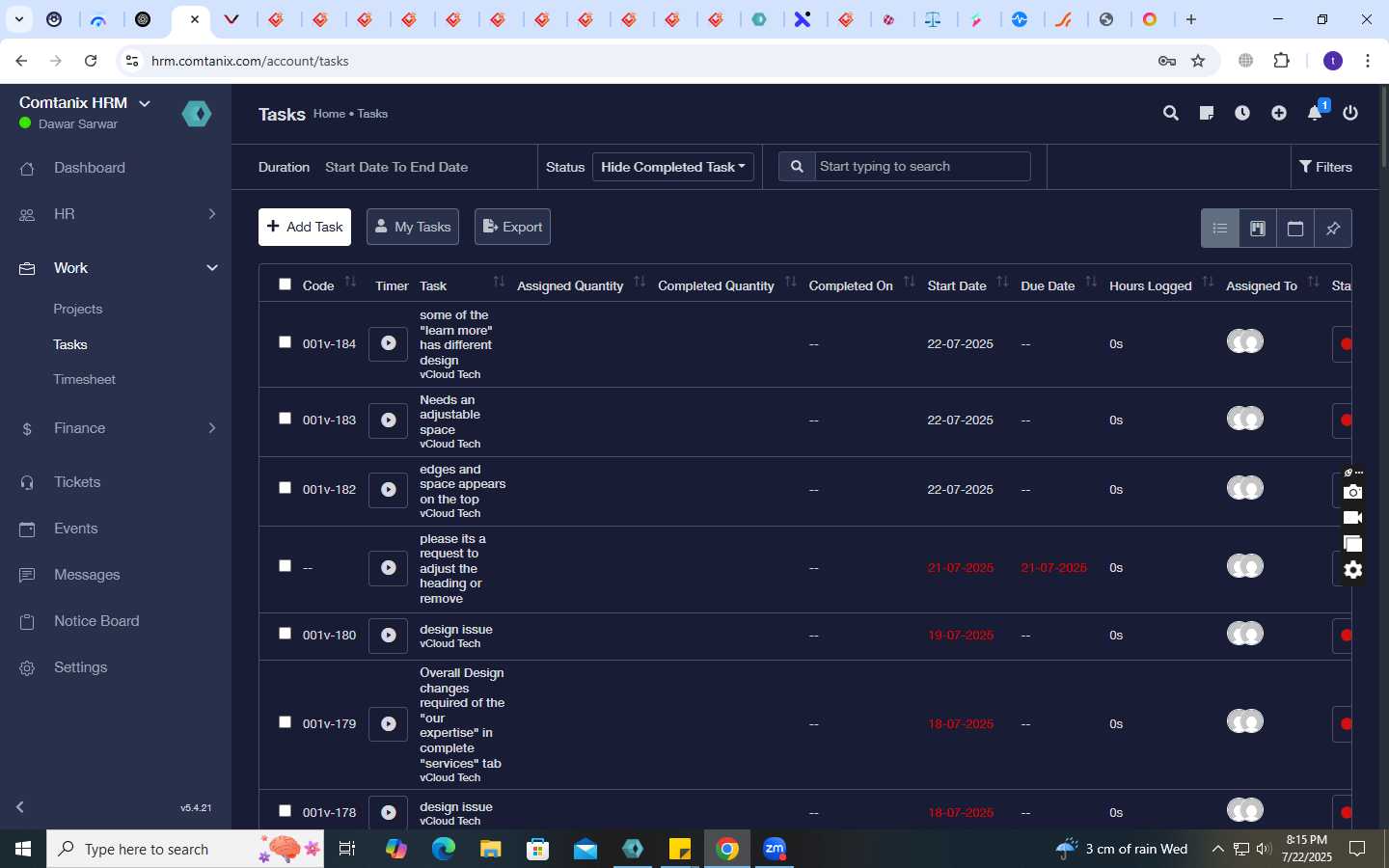Open Notice Board in sidebar
The height and width of the screenshot is (868, 1389).
click(x=96, y=621)
